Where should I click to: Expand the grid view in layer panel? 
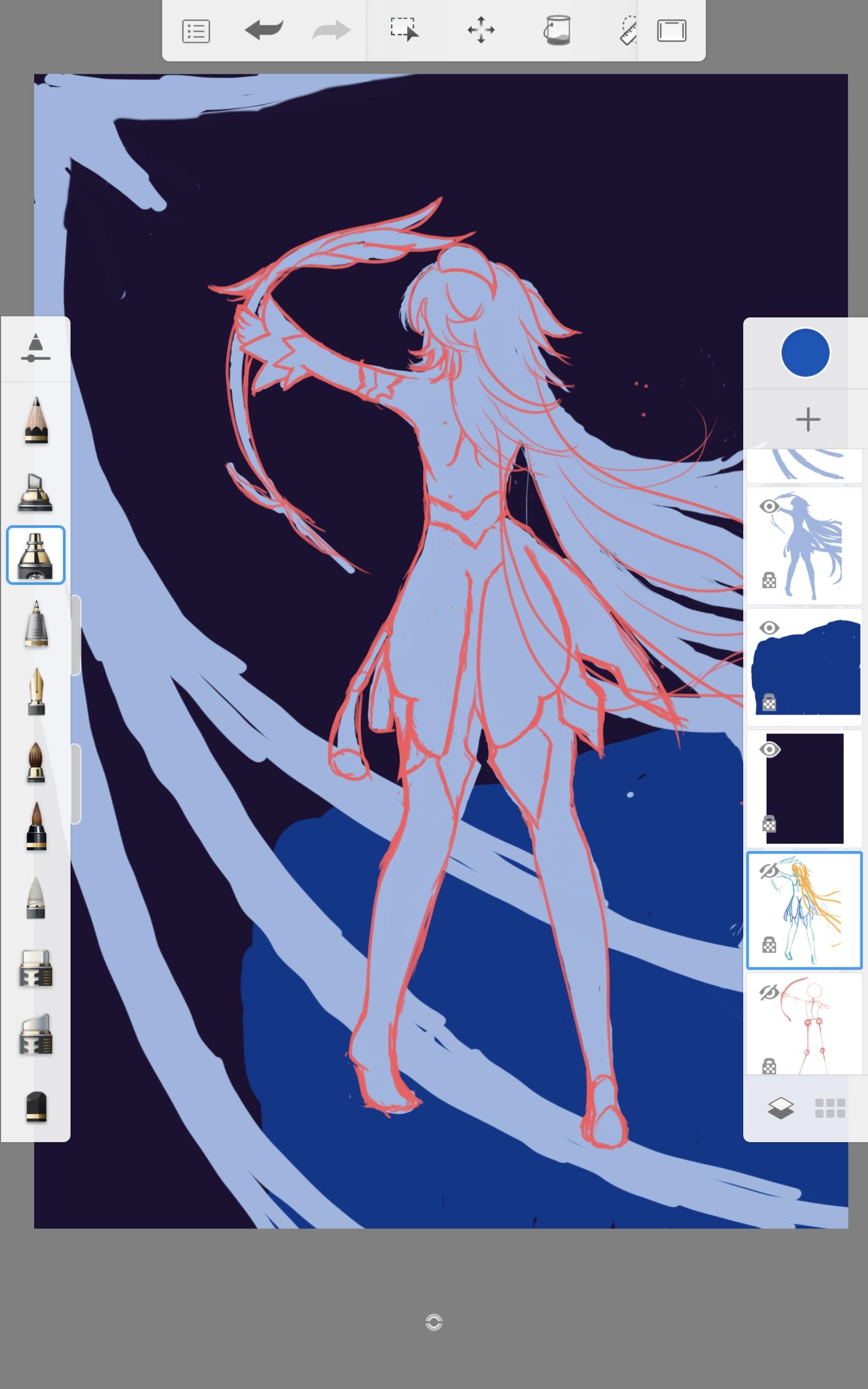pyautogui.click(x=829, y=1108)
